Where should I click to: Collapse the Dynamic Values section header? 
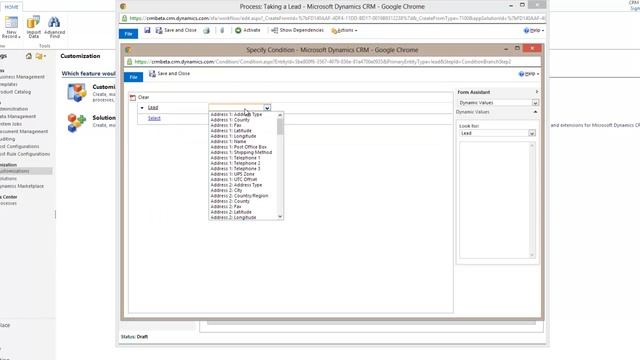[535, 112]
